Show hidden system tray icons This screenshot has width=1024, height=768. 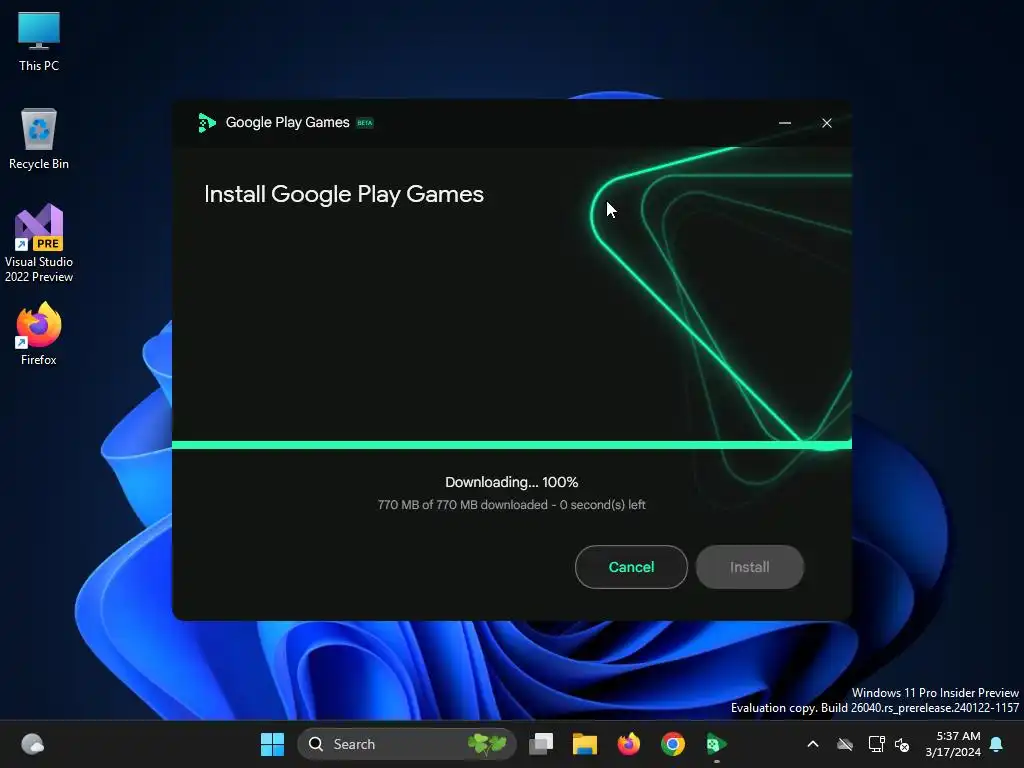(813, 744)
